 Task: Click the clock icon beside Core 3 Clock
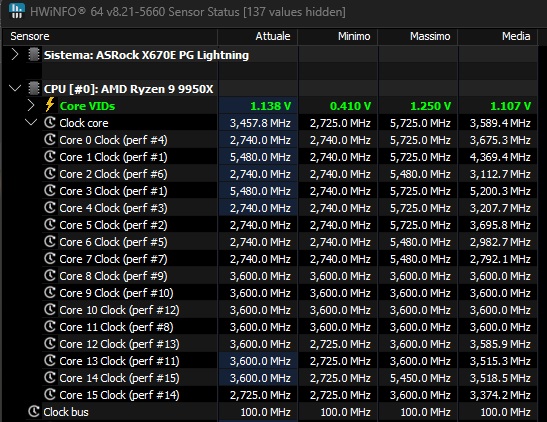coord(50,190)
